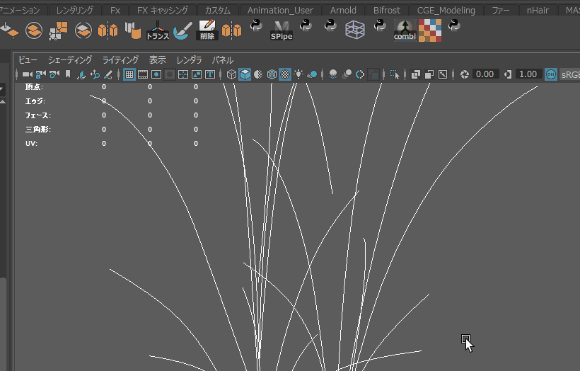Toggle screen space ambient occlusion
The width and height of the screenshot is (580, 371).
pos(333,74)
